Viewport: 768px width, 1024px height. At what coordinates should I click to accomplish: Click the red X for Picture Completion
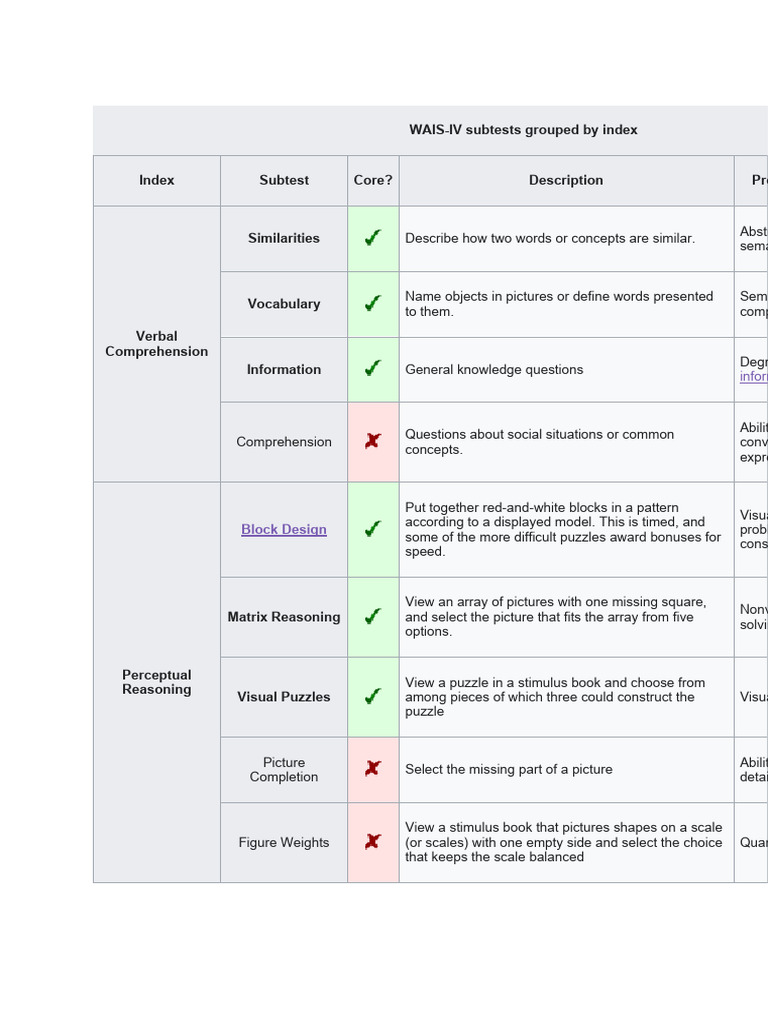(x=373, y=769)
